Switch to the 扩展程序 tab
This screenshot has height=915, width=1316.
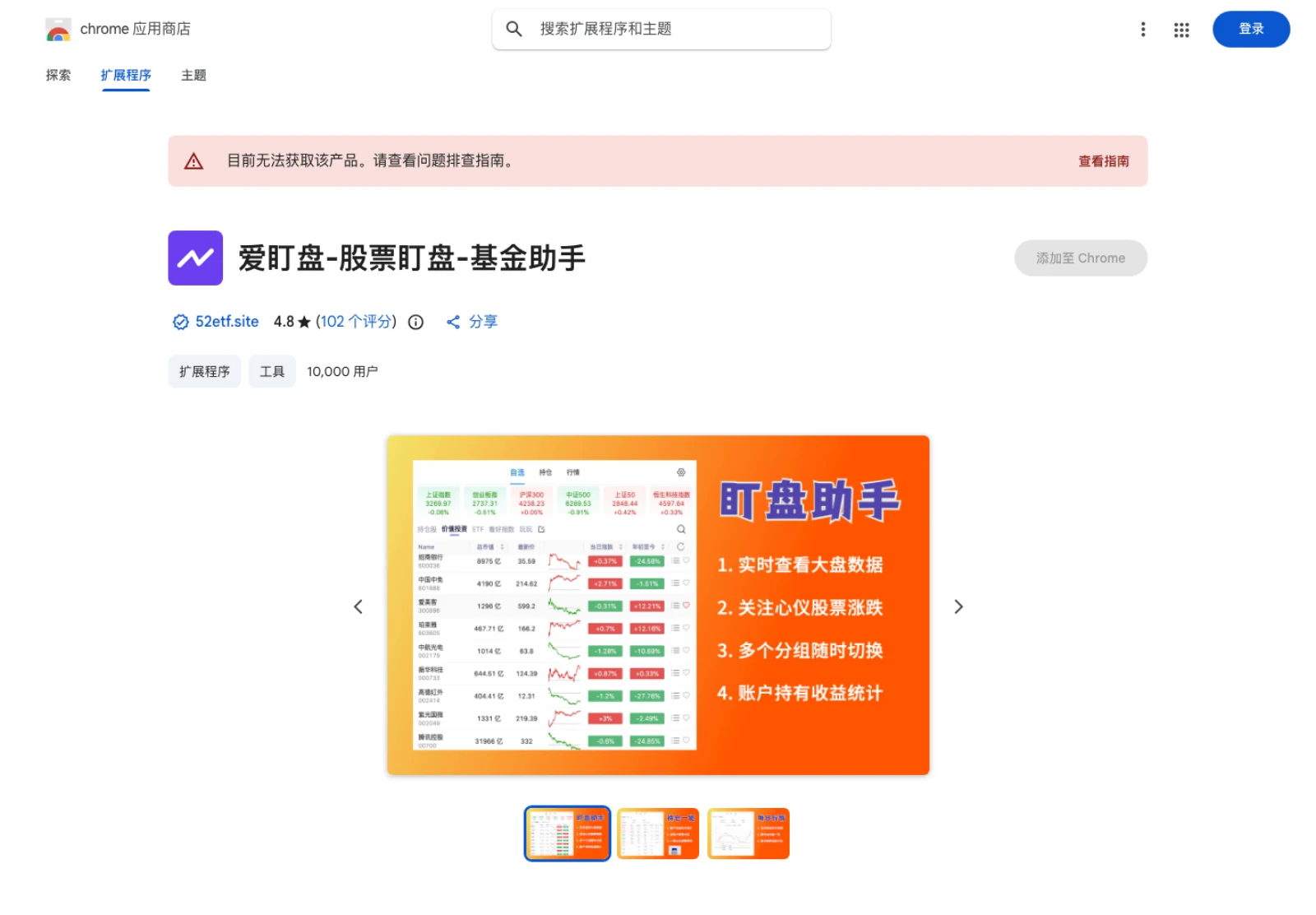pos(126,75)
